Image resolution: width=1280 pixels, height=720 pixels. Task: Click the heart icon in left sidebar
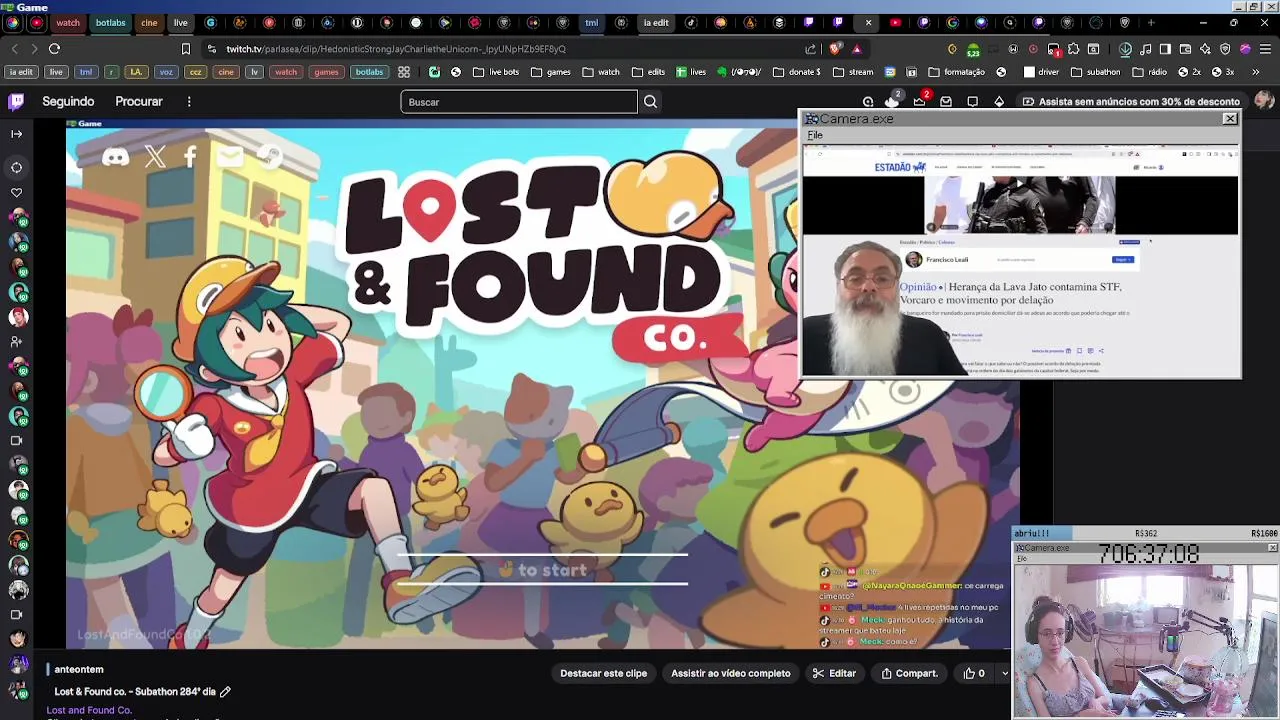[16, 192]
